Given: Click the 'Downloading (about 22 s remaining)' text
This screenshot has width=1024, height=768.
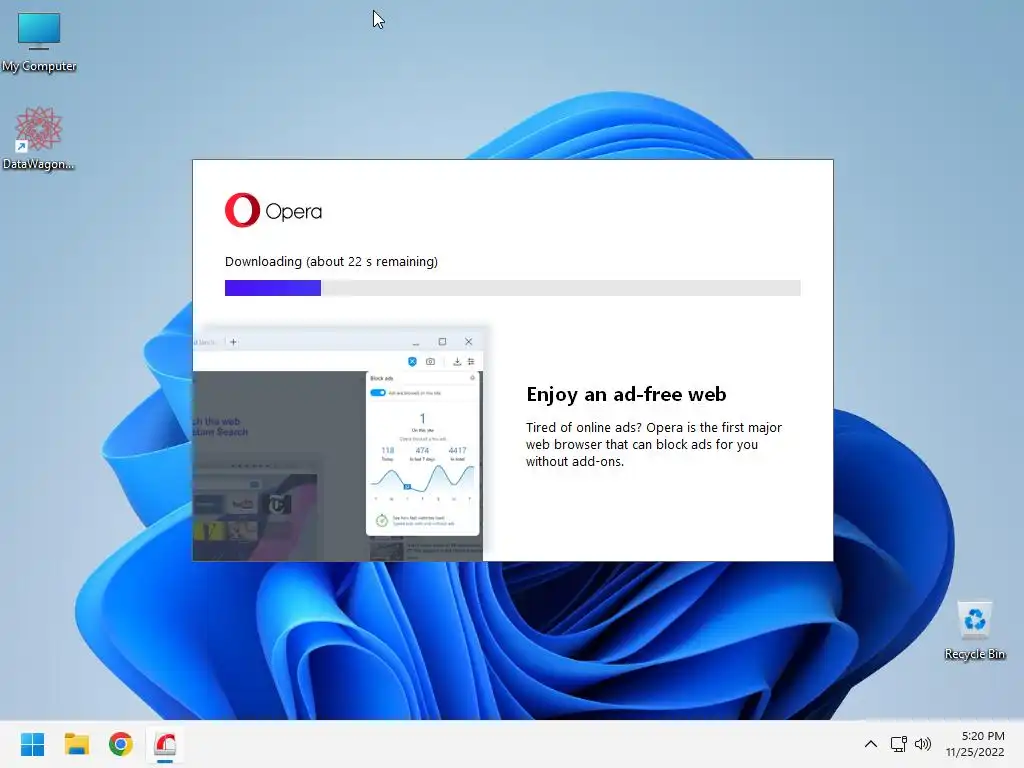Looking at the screenshot, I should pos(331,261).
